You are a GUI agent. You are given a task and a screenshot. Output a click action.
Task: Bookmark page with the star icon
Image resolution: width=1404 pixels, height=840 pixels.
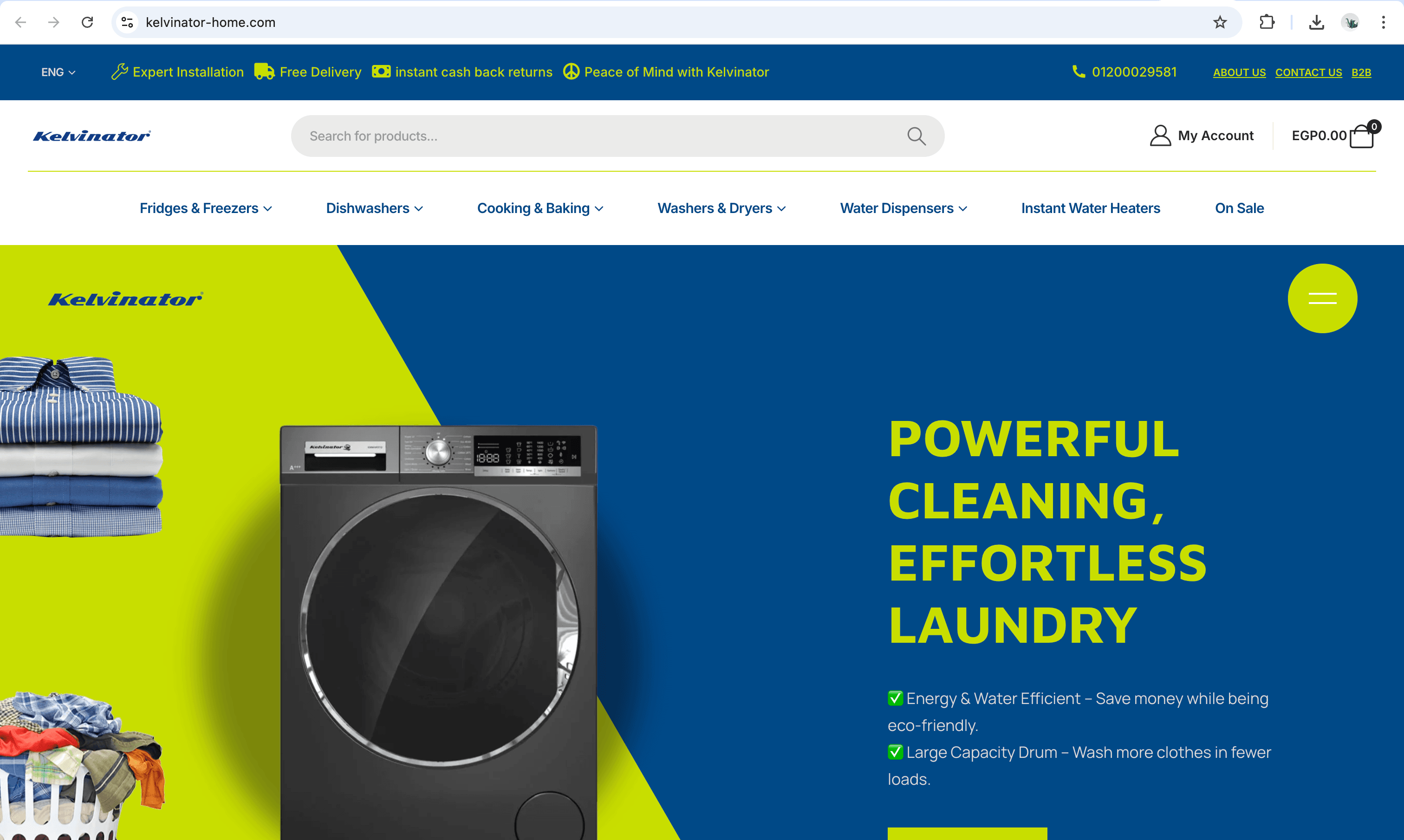coord(1219,23)
